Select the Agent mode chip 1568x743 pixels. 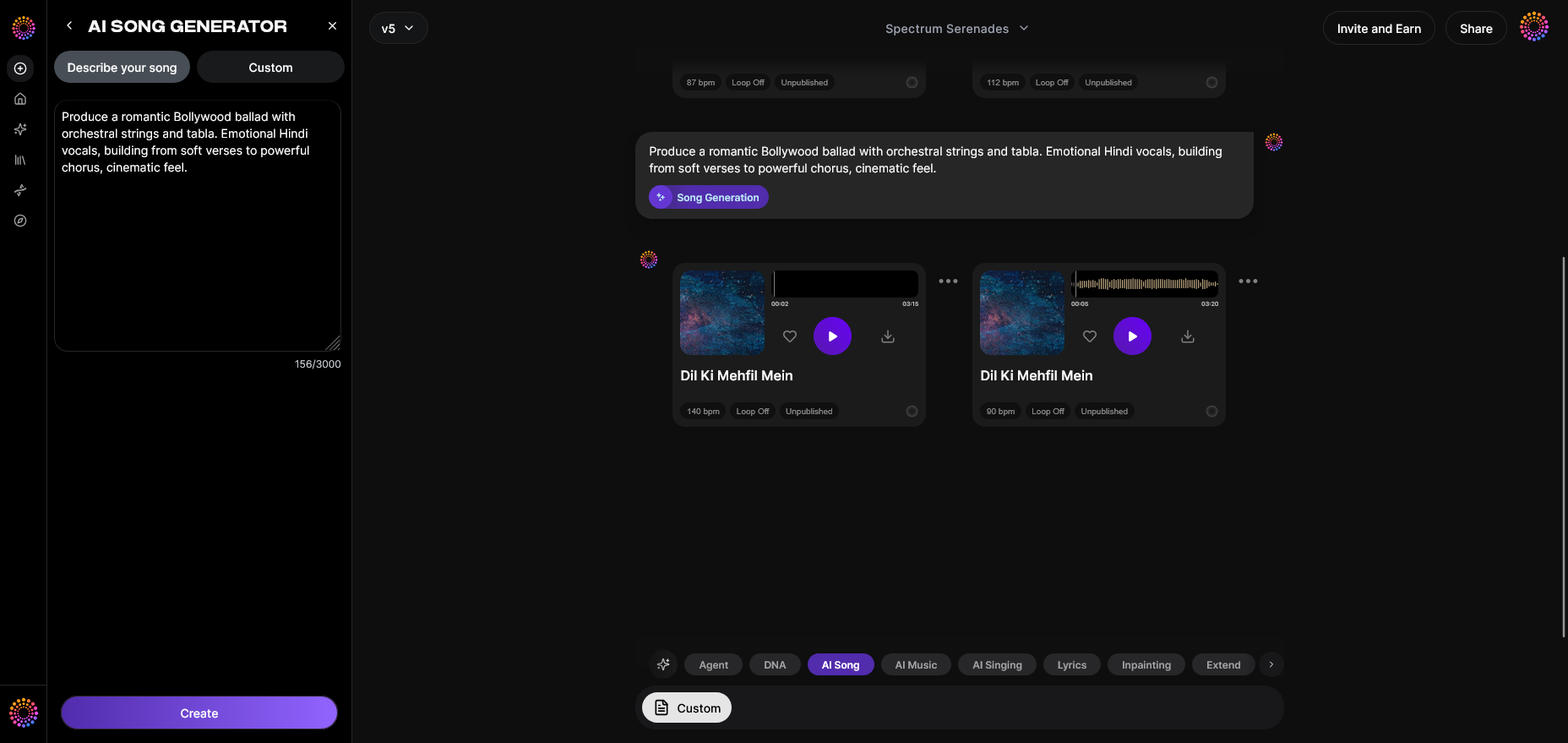713,665
